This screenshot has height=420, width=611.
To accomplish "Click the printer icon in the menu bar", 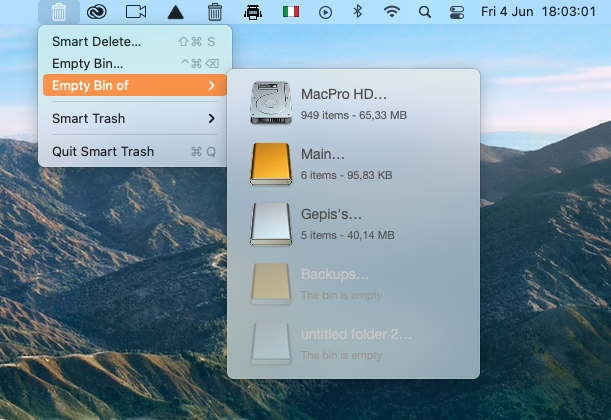I will click(253, 12).
